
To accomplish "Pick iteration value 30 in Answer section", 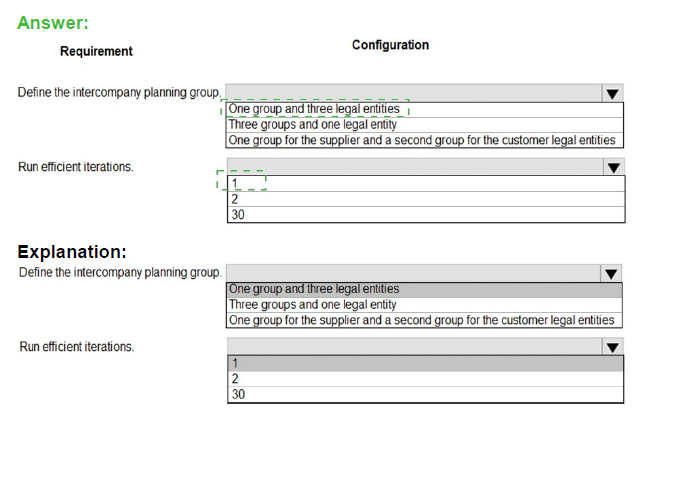I will tap(238, 213).
